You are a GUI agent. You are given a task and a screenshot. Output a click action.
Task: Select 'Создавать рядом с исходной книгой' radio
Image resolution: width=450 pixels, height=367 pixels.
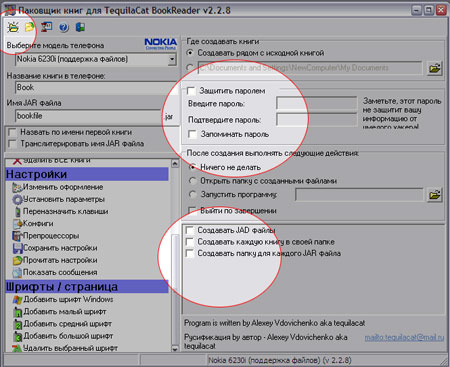190,53
